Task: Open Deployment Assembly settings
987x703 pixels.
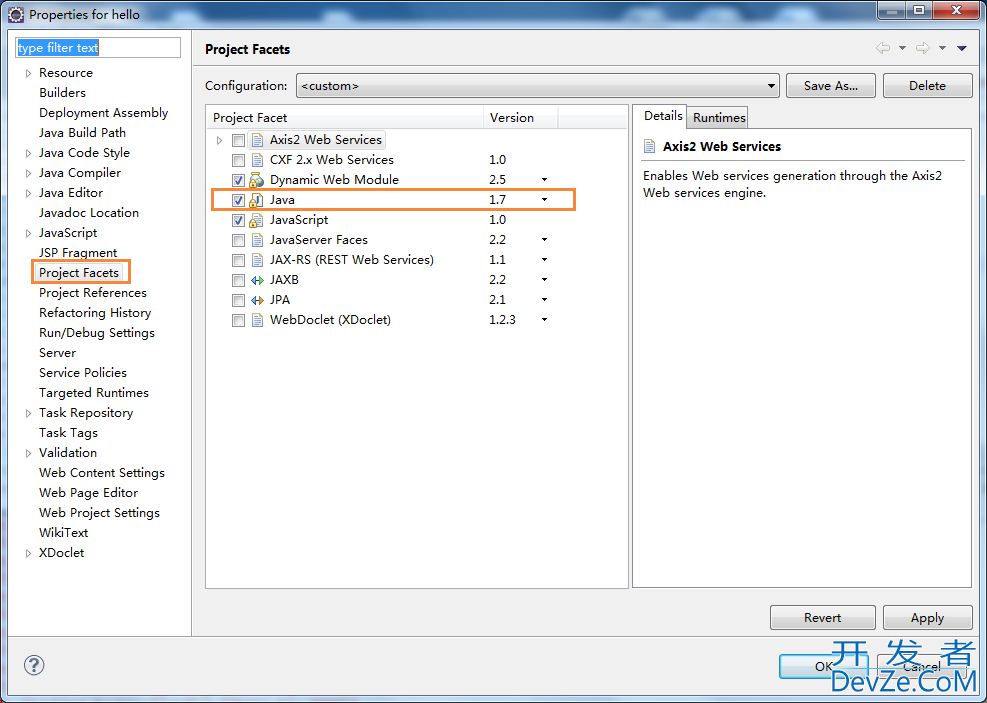Action: click(x=103, y=113)
